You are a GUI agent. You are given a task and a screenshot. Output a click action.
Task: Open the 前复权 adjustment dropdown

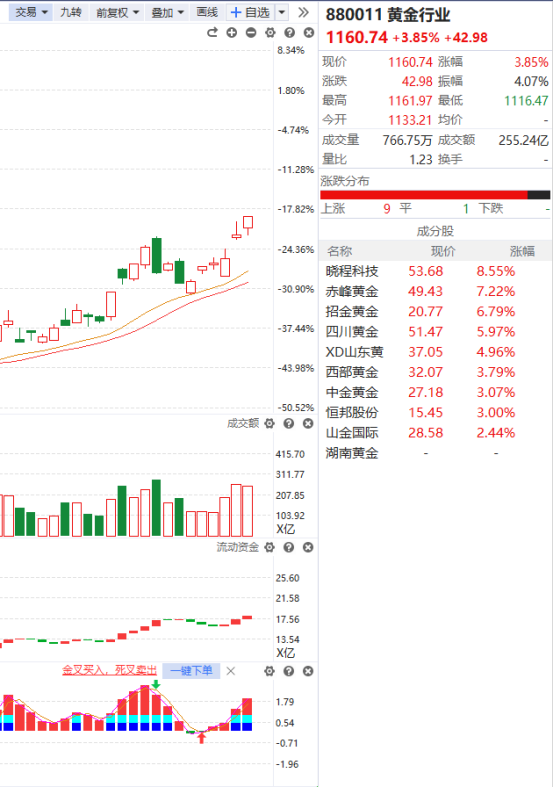point(117,13)
